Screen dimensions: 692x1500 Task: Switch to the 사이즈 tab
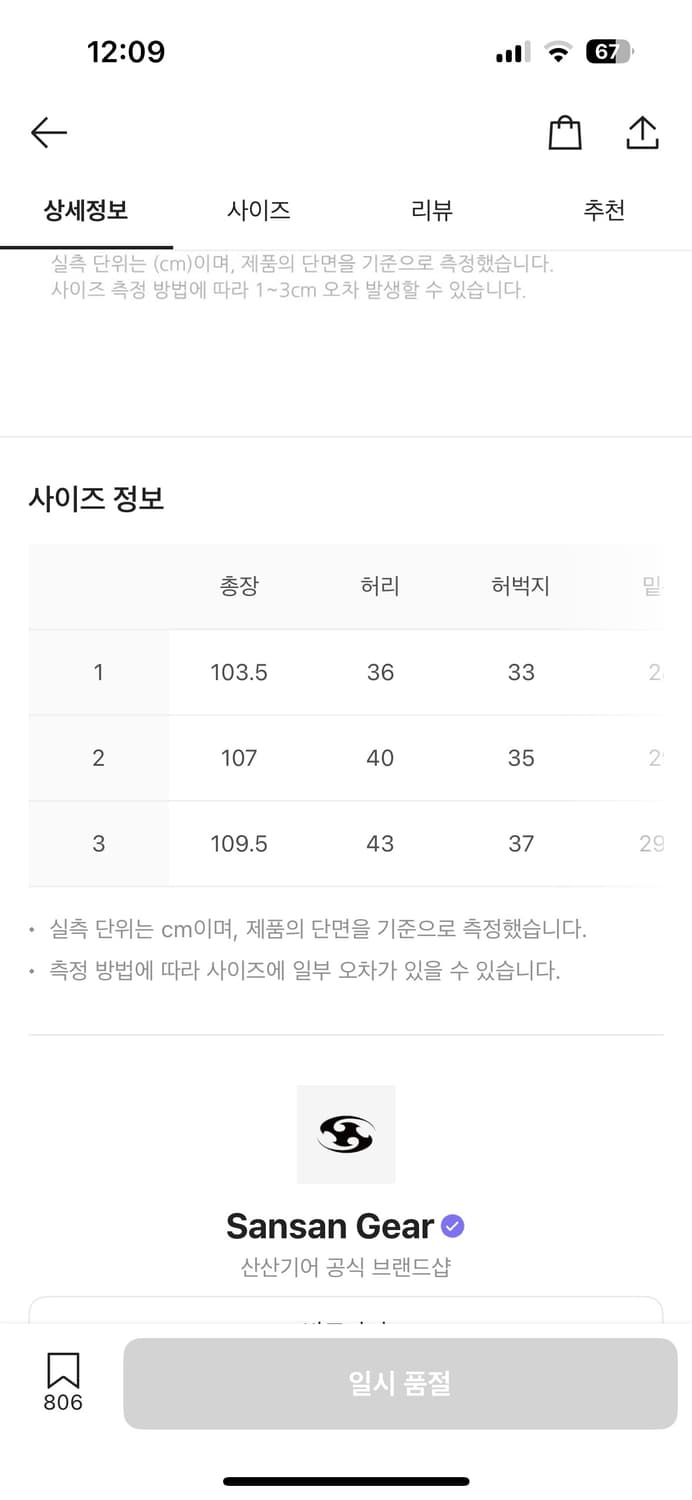(259, 210)
